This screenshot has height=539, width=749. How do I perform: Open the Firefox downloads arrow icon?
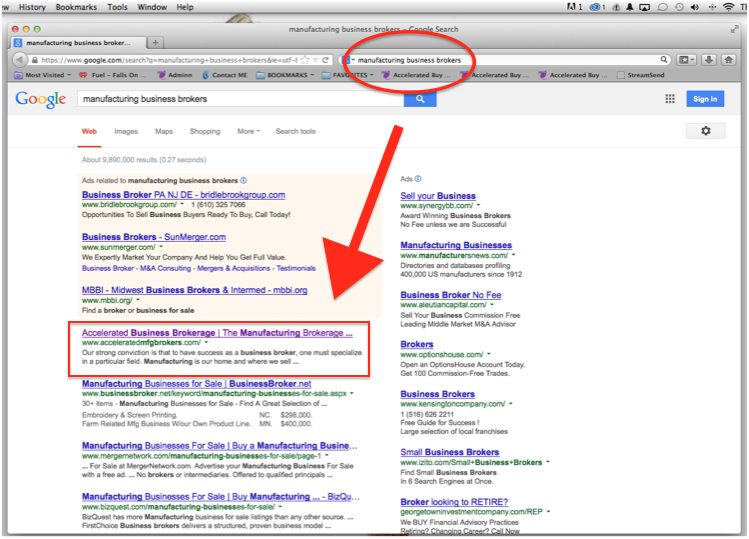coord(709,60)
